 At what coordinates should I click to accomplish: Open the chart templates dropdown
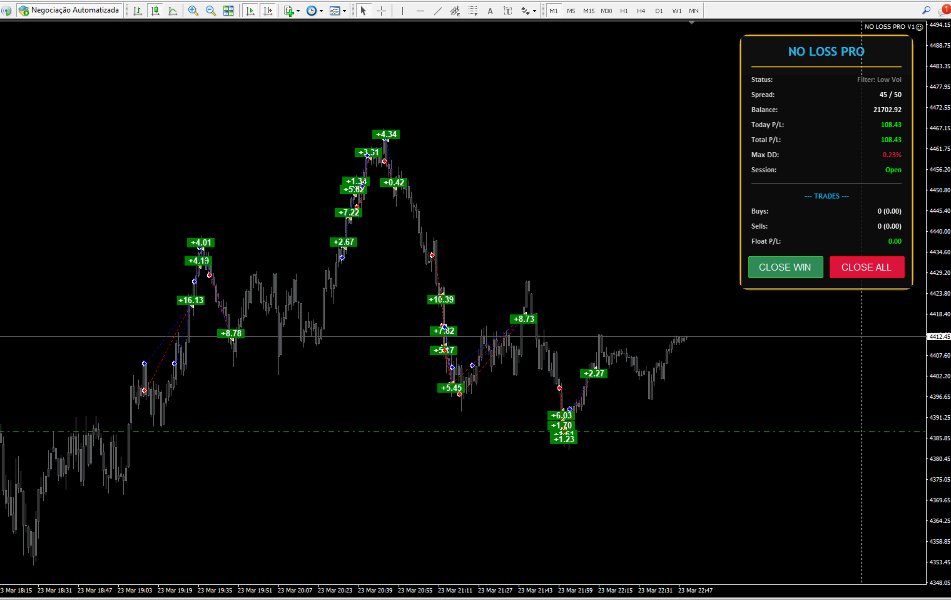point(337,10)
